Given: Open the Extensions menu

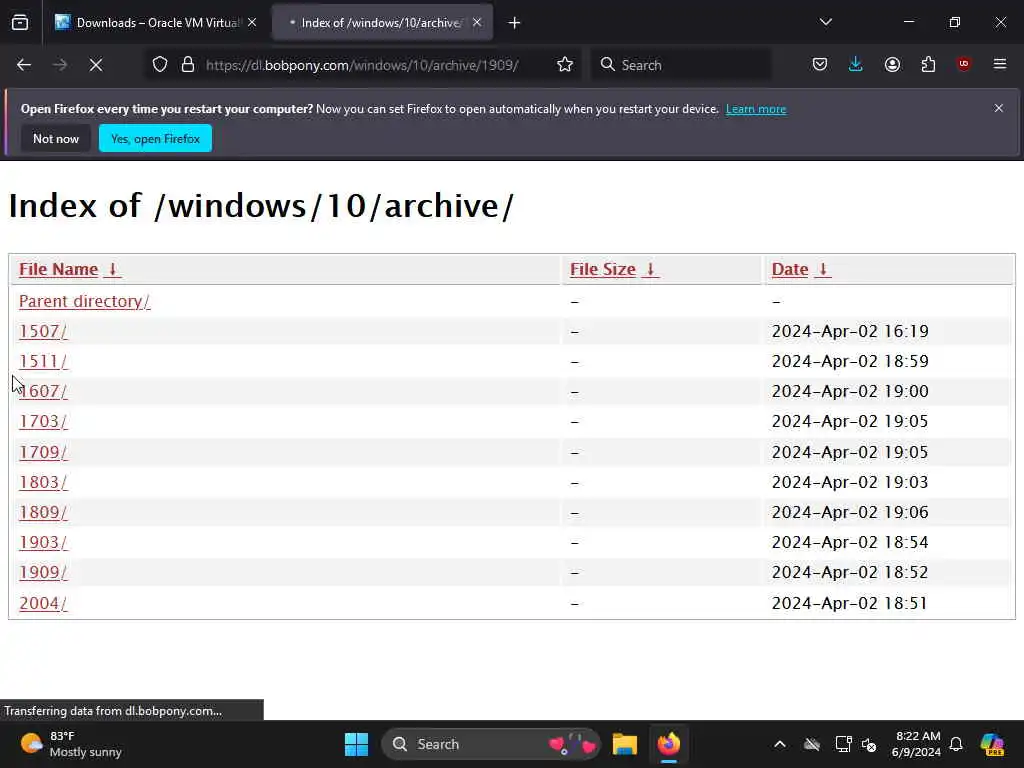Looking at the screenshot, I should click(x=928, y=65).
